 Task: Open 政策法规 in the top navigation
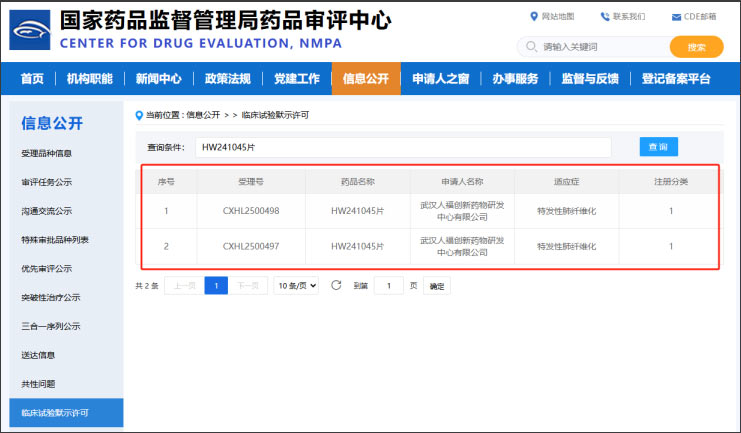[227, 79]
